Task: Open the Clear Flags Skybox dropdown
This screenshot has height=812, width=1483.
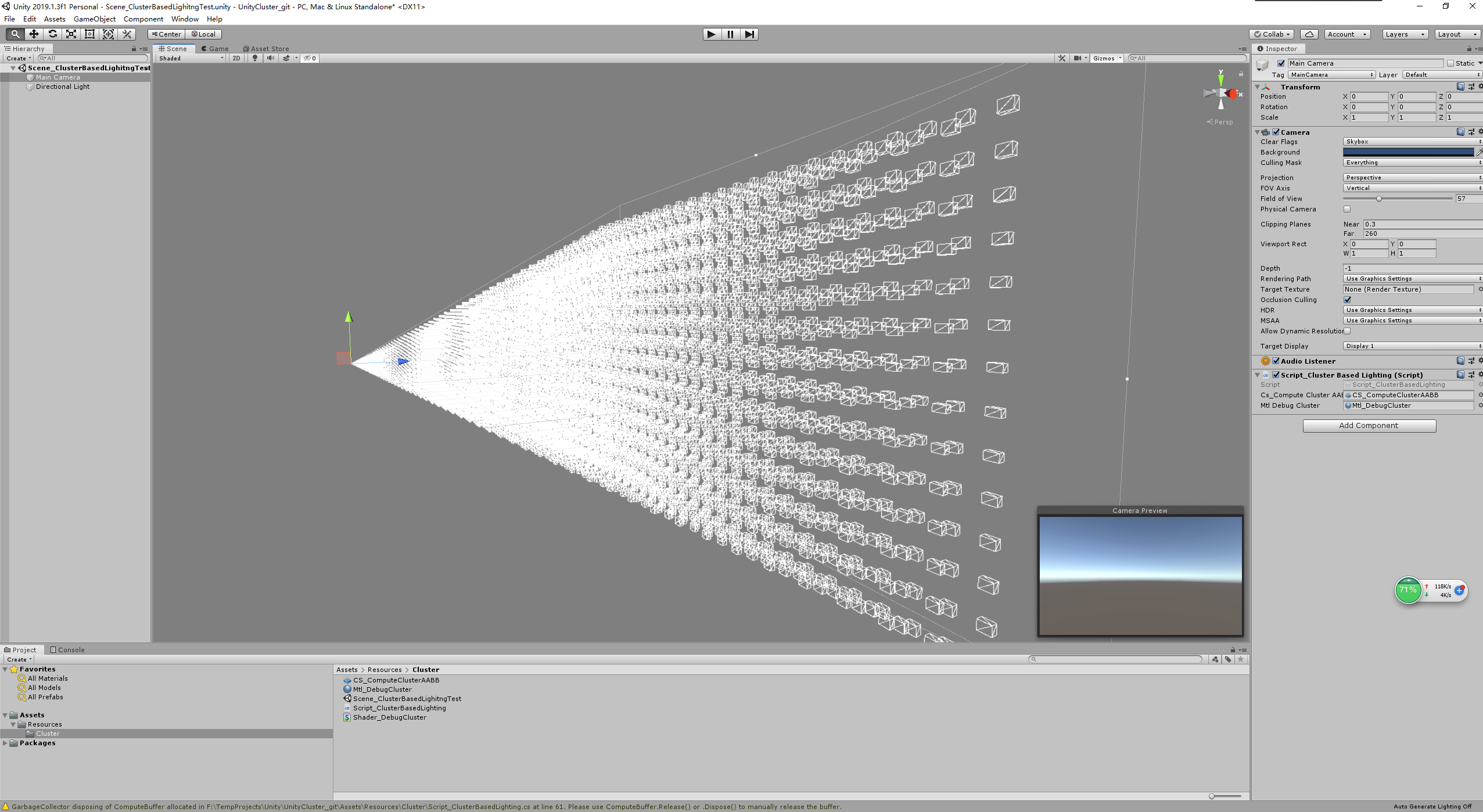Action: click(1412, 142)
